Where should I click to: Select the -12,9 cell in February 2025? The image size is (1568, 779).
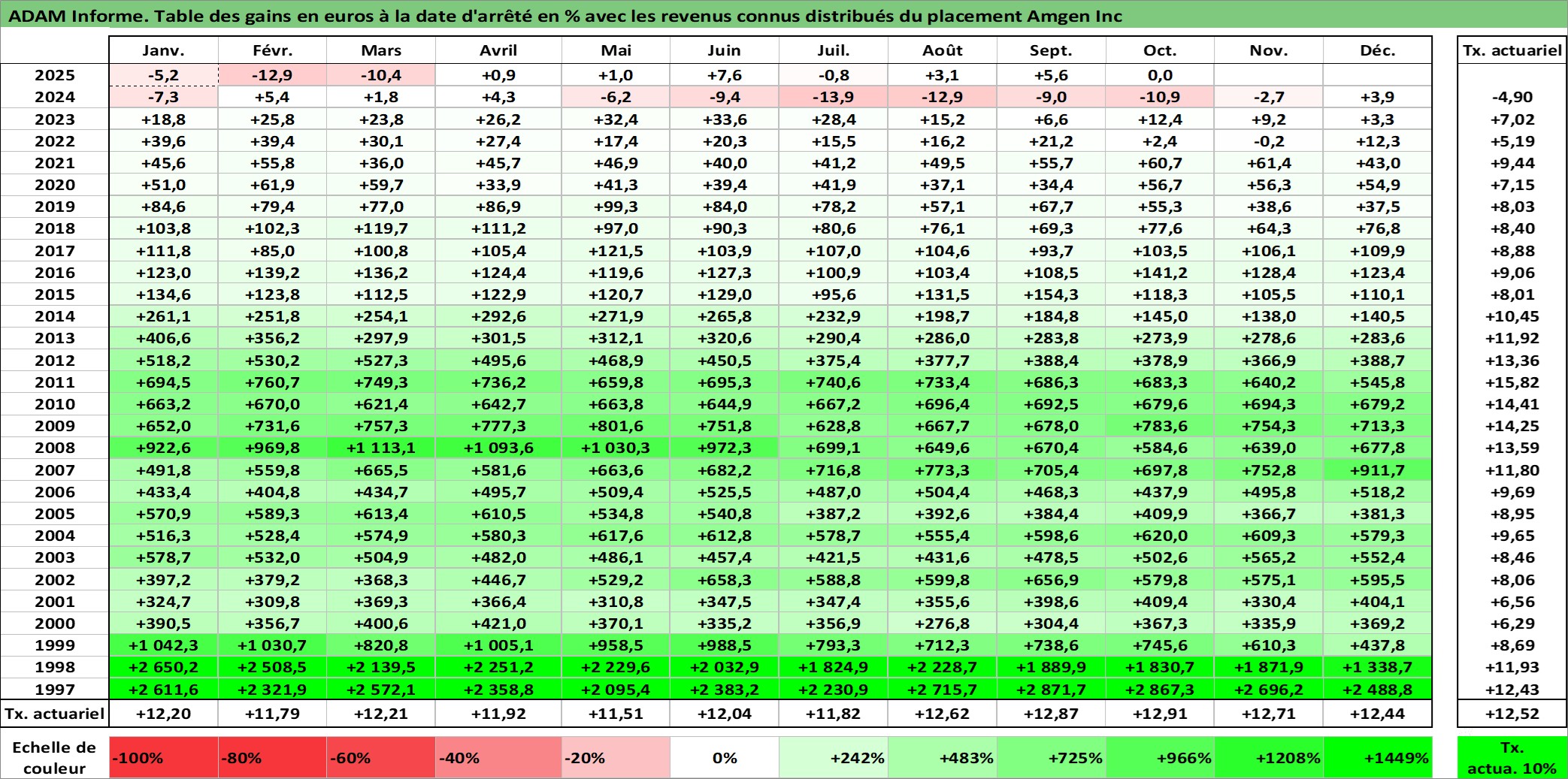(272, 75)
